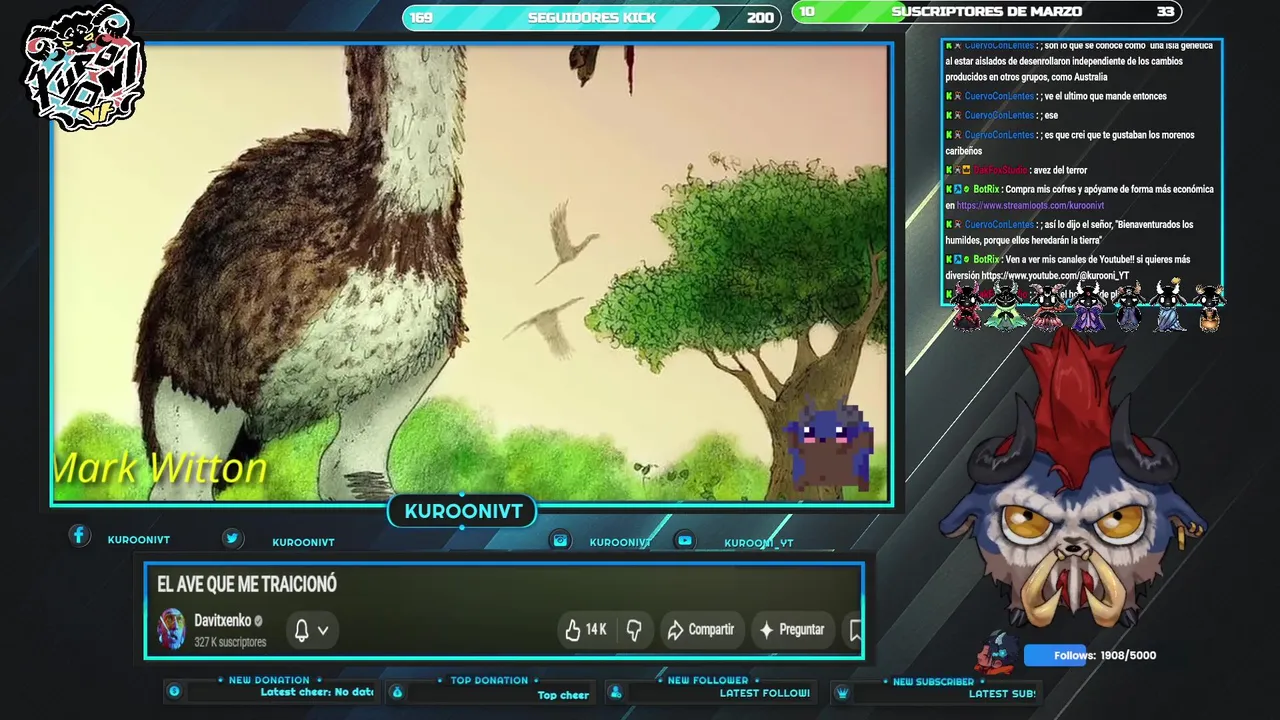Click the video title EL AVE QUE ME TRAICIONÓ
Screen dimensions: 1280x720
247,584
